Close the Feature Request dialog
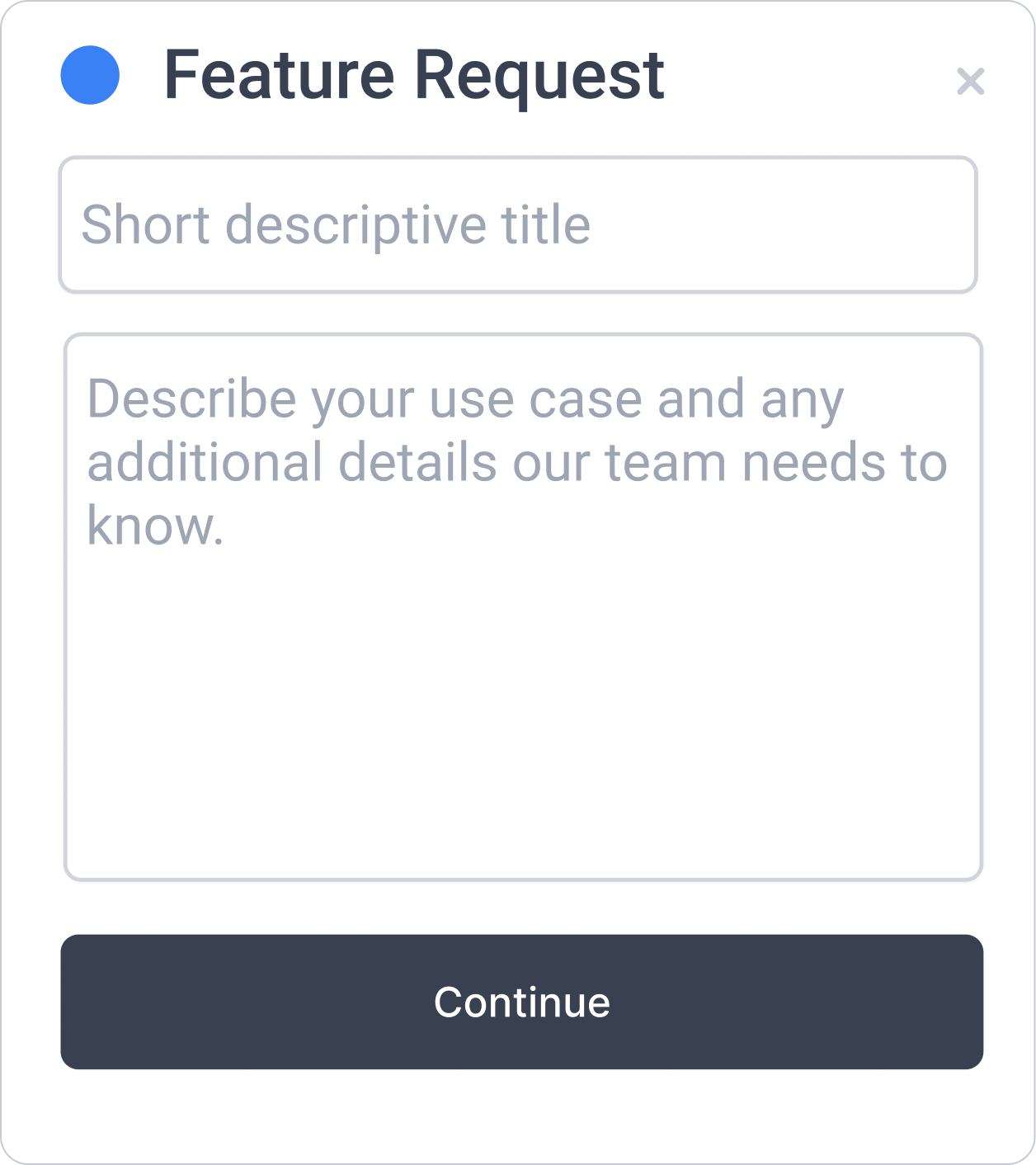 point(970,81)
